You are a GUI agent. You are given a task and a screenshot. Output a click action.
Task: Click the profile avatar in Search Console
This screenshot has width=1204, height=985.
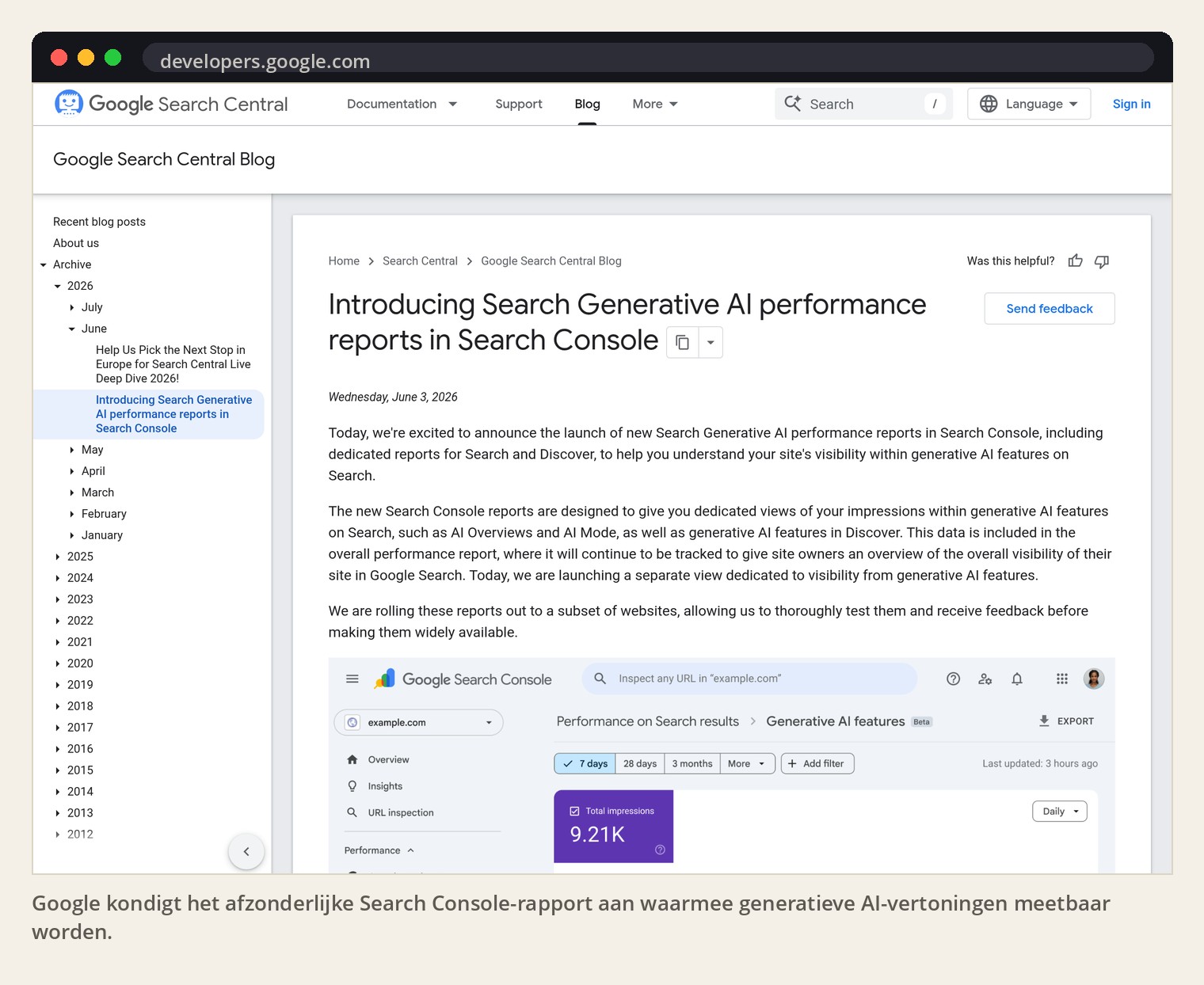1094,679
